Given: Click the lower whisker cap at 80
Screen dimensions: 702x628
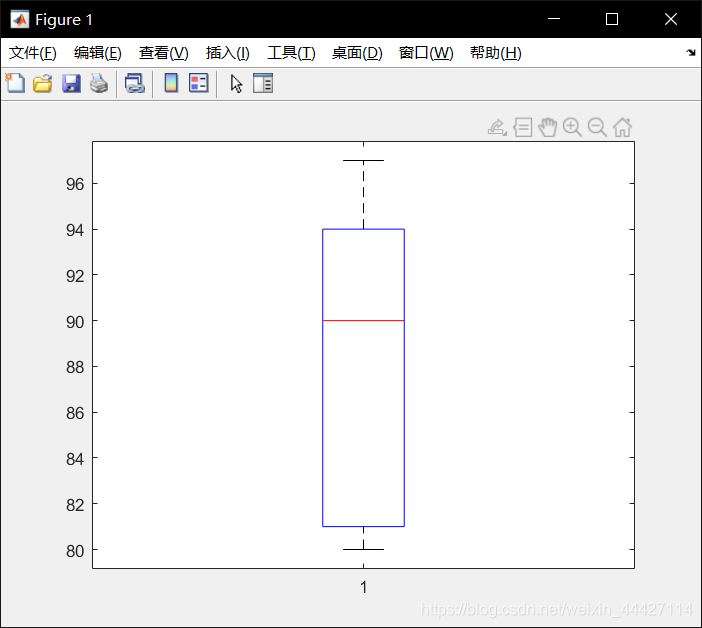Looking at the screenshot, I should pyautogui.click(x=364, y=549).
